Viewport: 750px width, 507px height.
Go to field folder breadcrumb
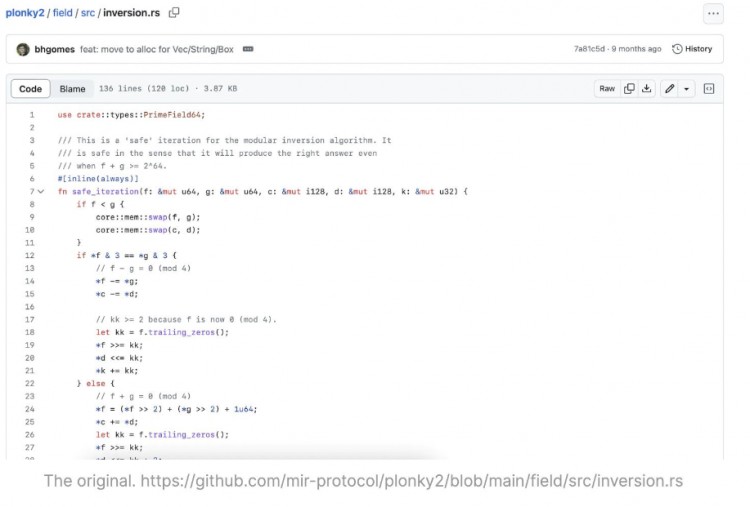coord(63,13)
